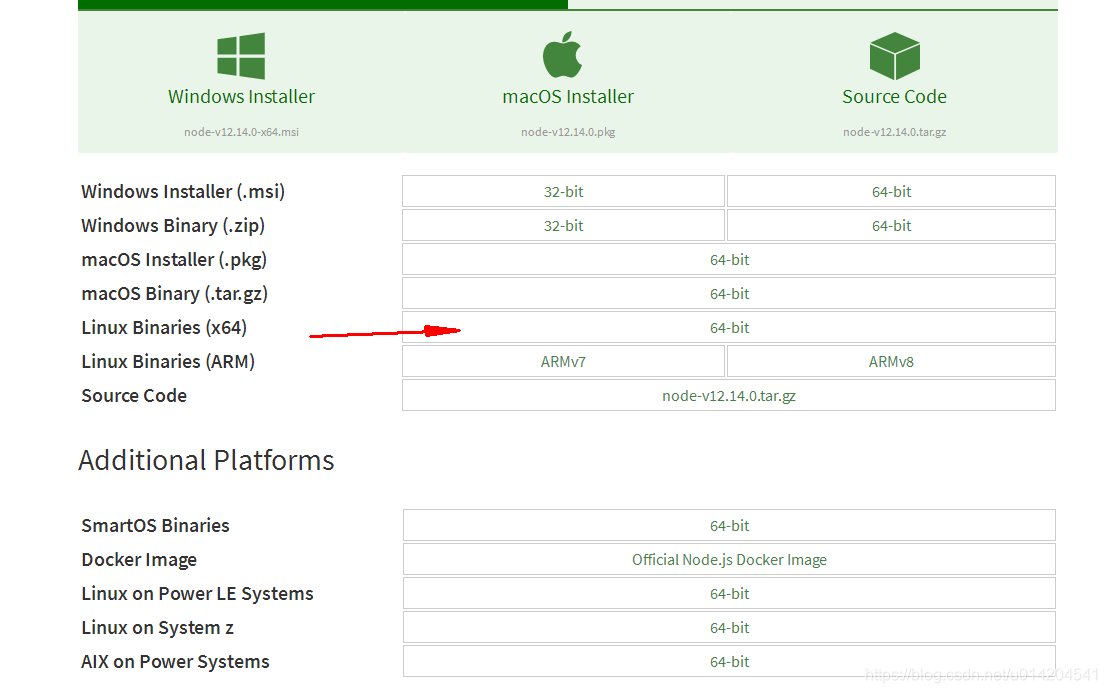The height and width of the screenshot is (693, 1107).
Task: Open the Source Code heading link
Action: pyautogui.click(x=894, y=97)
